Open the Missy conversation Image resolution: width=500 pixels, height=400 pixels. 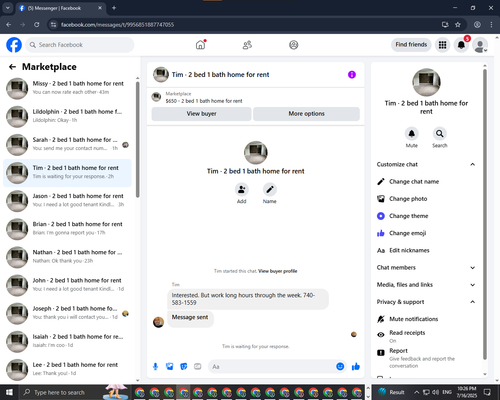67,89
